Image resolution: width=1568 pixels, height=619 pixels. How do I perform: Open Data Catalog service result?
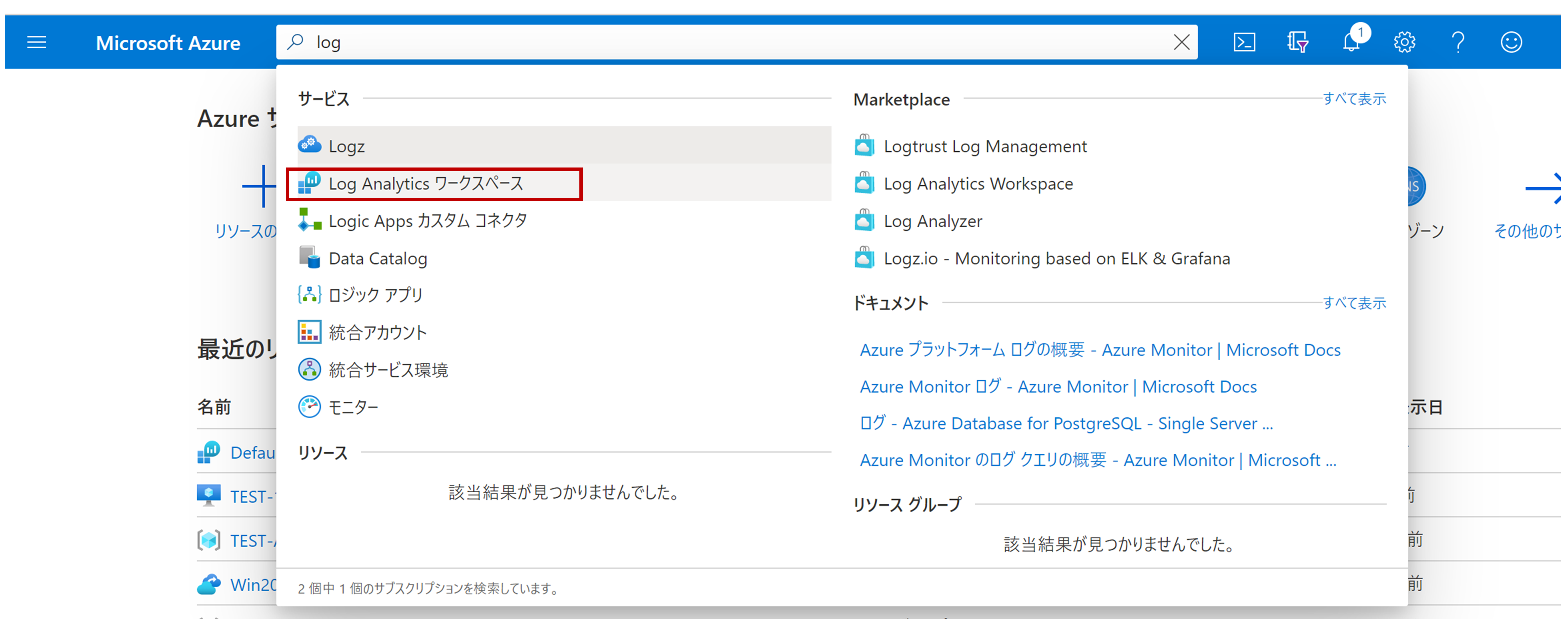point(377,259)
